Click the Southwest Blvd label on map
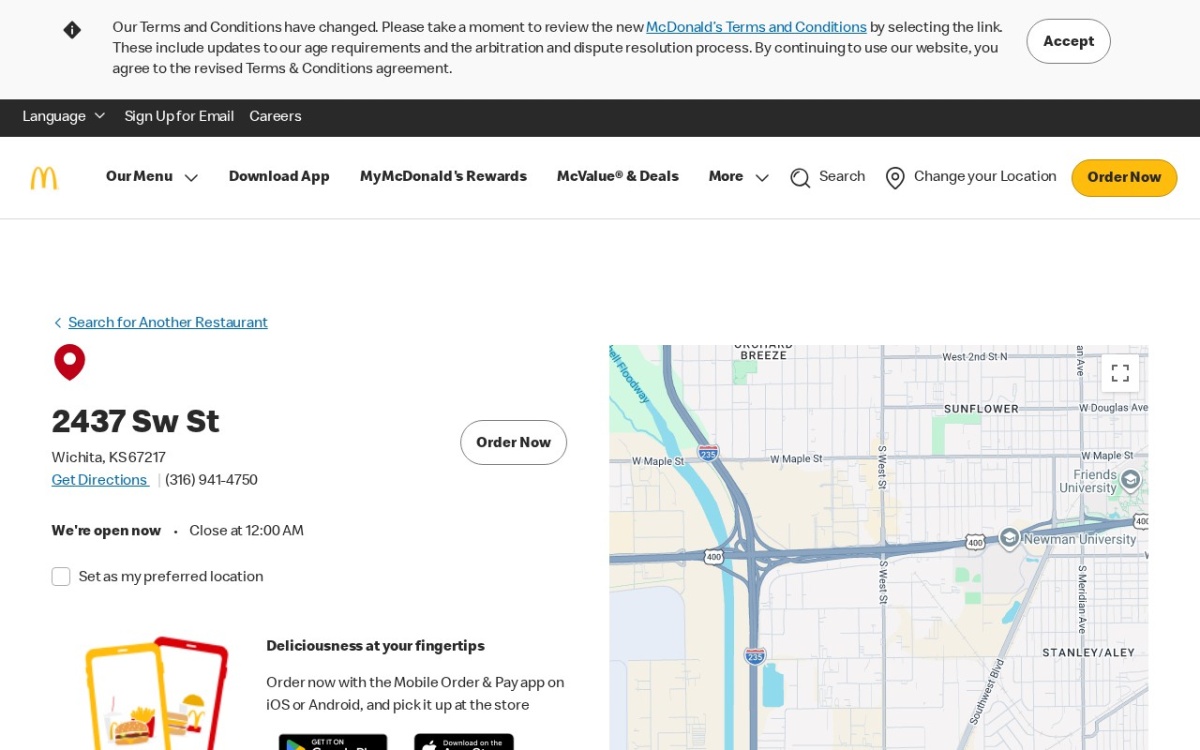This screenshot has width=1200, height=750. coord(986,691)
